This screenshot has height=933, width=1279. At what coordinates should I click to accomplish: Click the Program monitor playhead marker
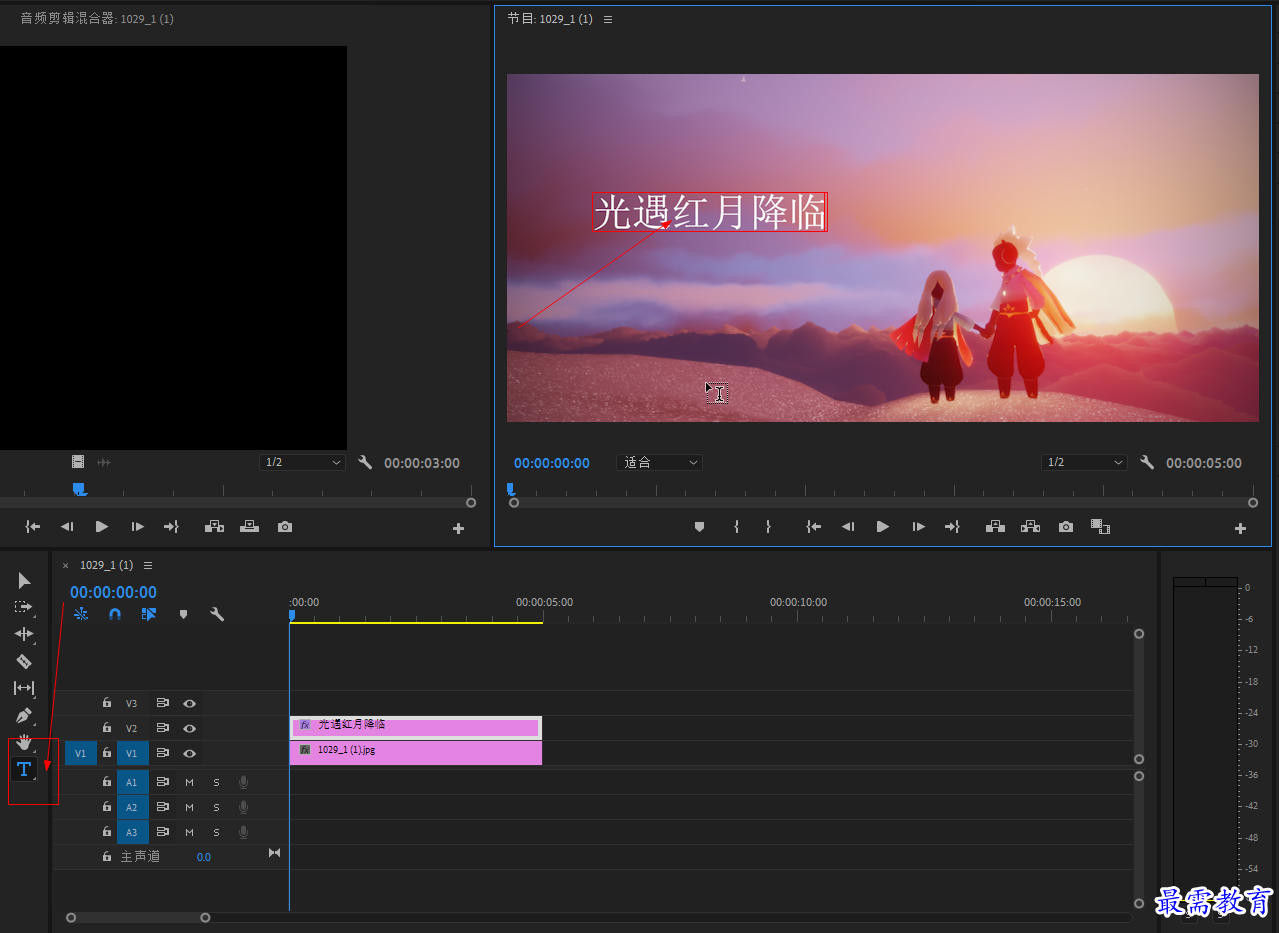tap(510, 488)
